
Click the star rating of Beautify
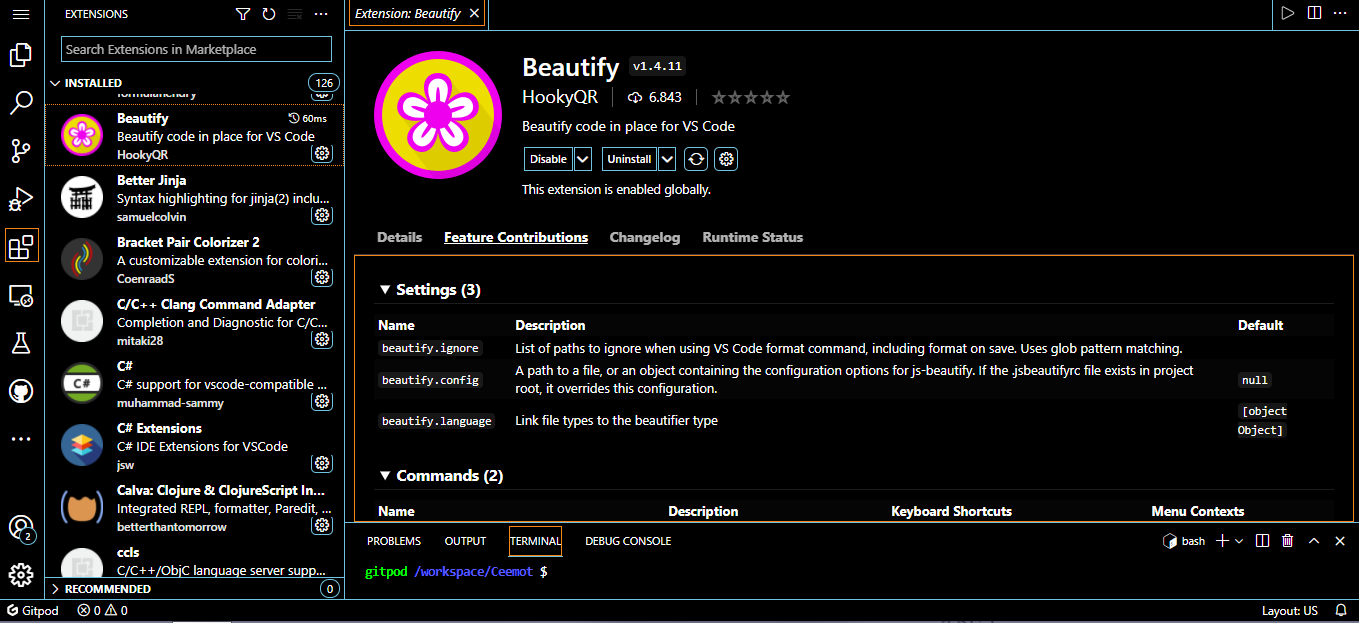point(750,97)
